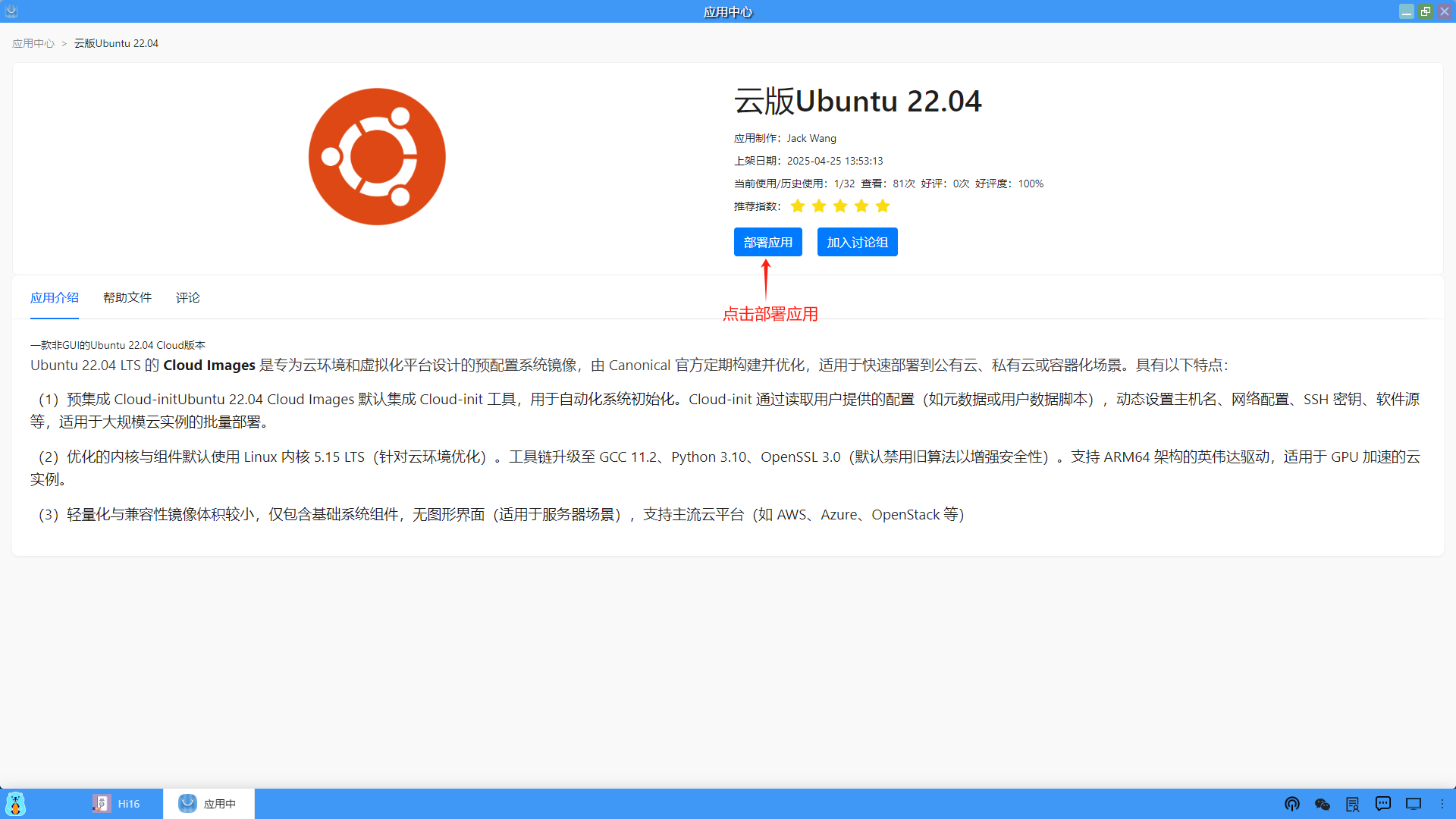1456x819 pixels.
Task: Expand the three-dot more options tray menu
Action: [x=1442, y=804]
